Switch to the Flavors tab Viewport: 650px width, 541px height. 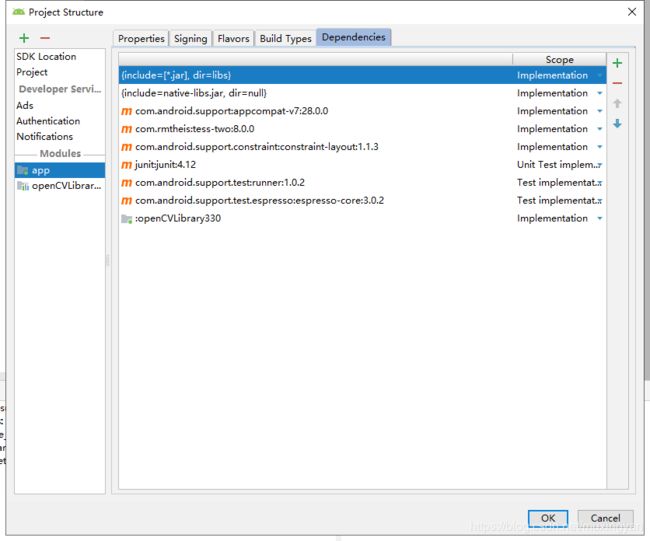(233, 39)
